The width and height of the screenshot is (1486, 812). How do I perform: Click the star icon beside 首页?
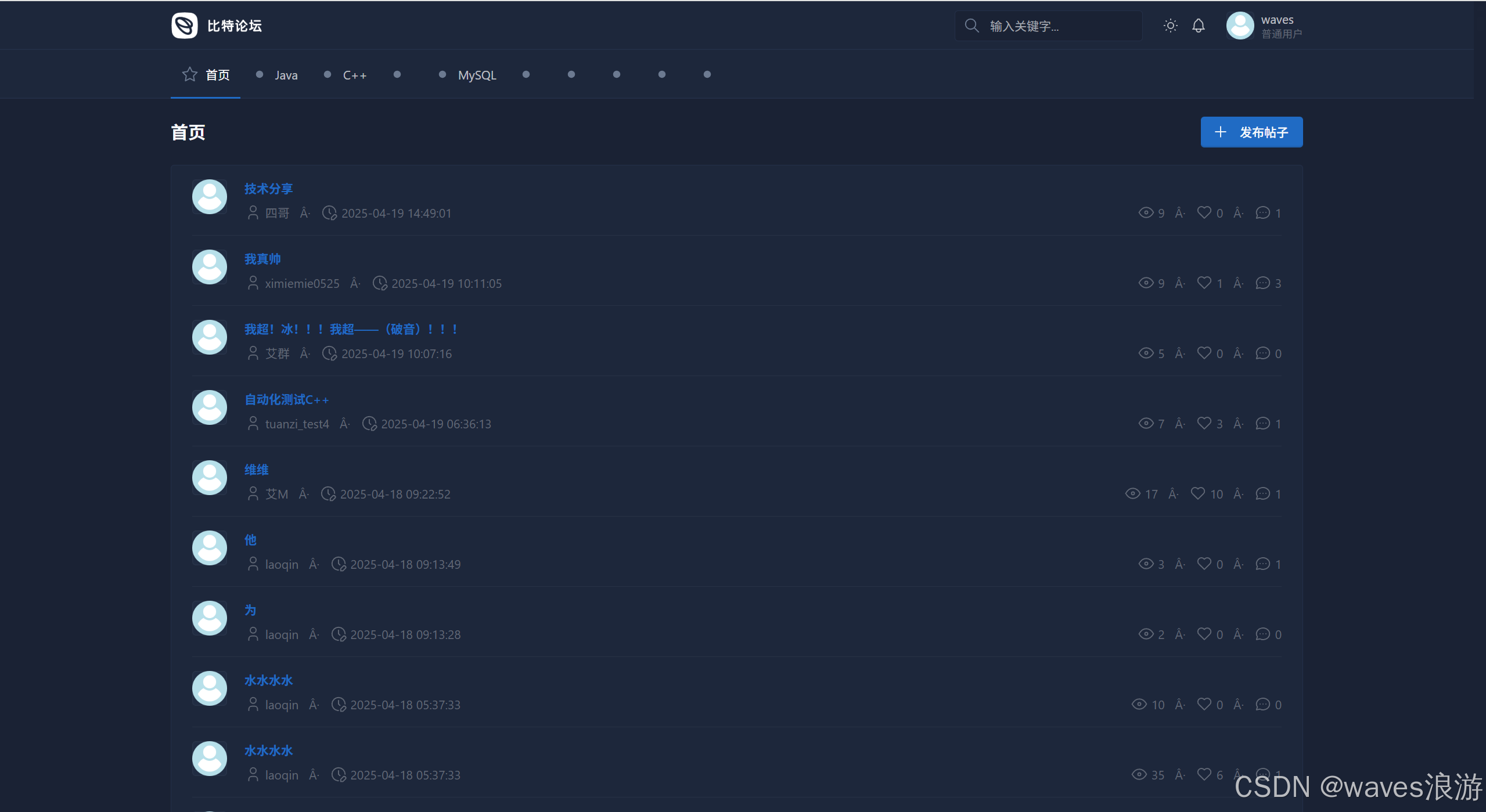tap(189, 74)
